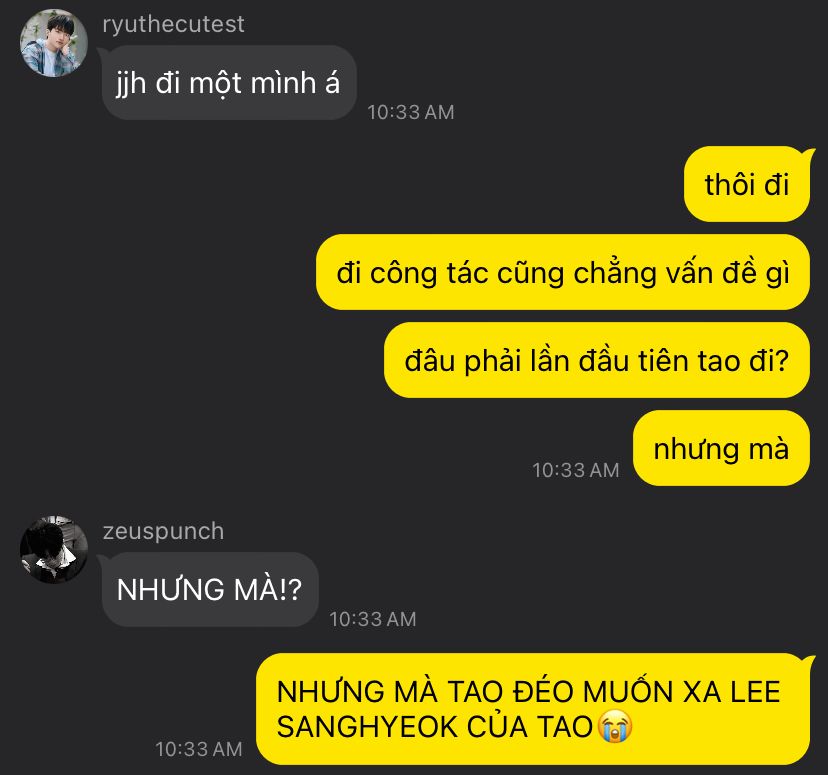Open ryuthecutest's profile picture
The width and height of the screenshot is (828, 775).
53,43
